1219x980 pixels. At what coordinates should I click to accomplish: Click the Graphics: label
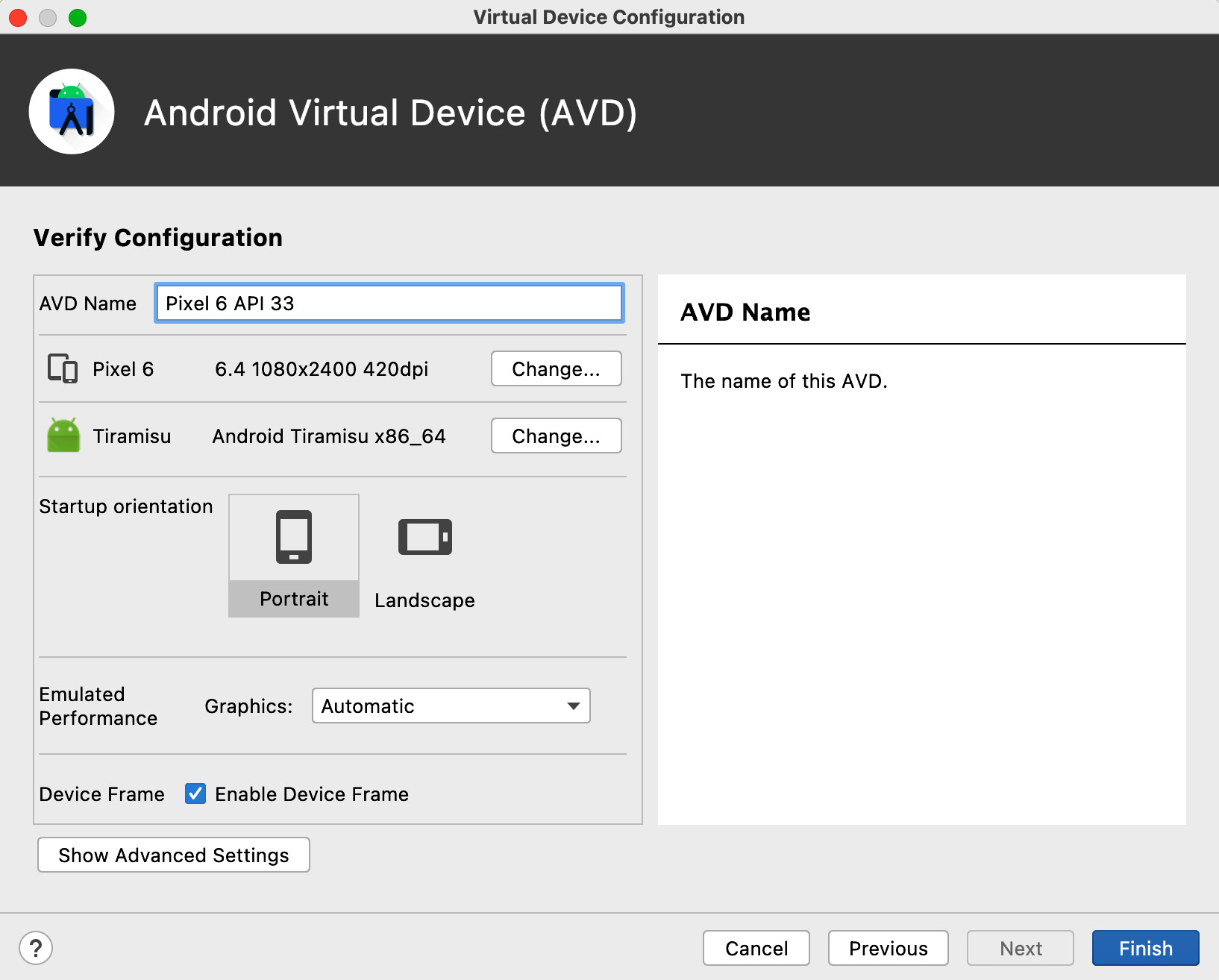click(248, 706)
